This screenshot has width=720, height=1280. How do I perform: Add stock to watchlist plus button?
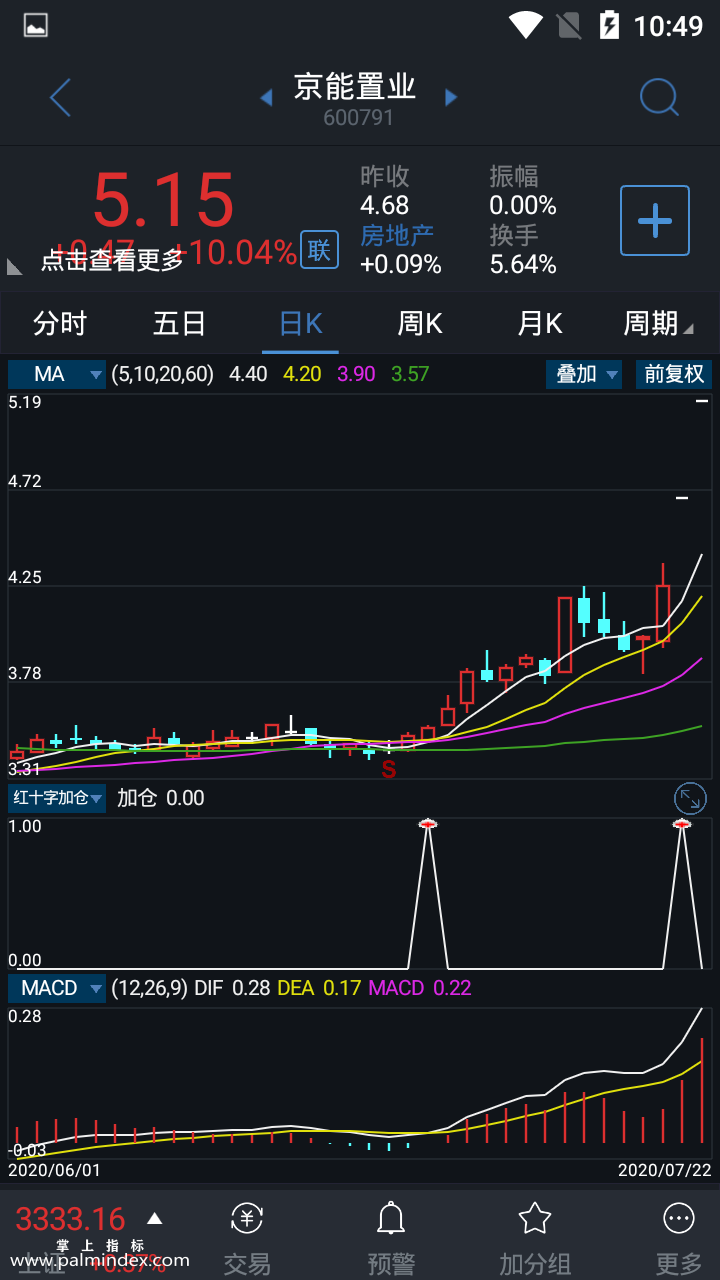655,220
